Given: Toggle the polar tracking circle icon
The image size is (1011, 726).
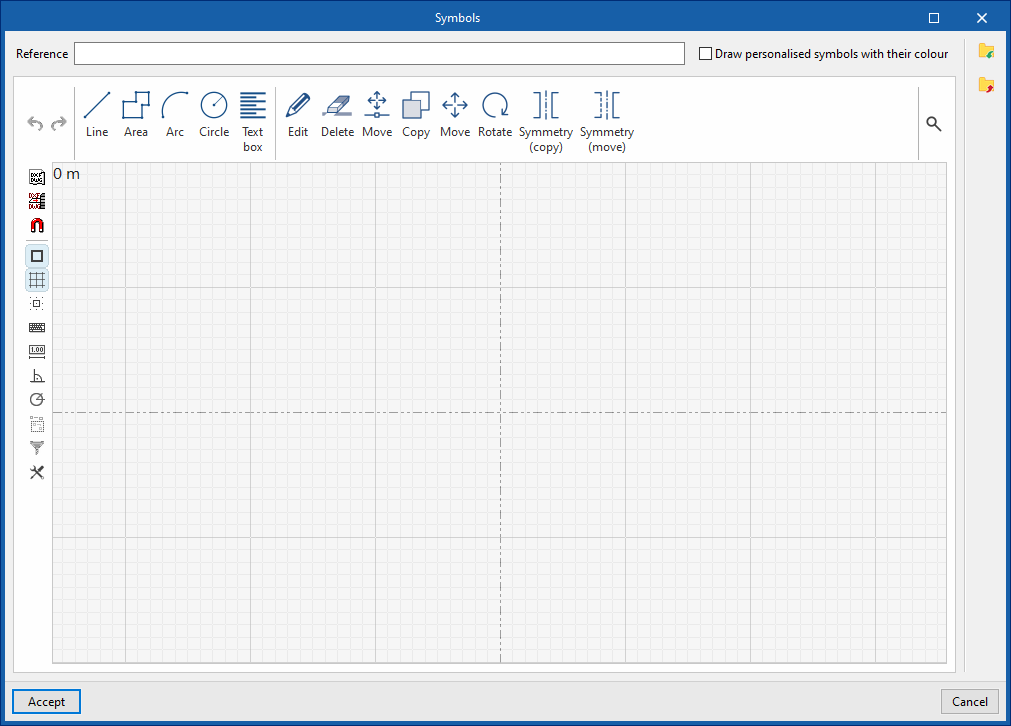Looking at the screenshot, I should click(37, 400).
